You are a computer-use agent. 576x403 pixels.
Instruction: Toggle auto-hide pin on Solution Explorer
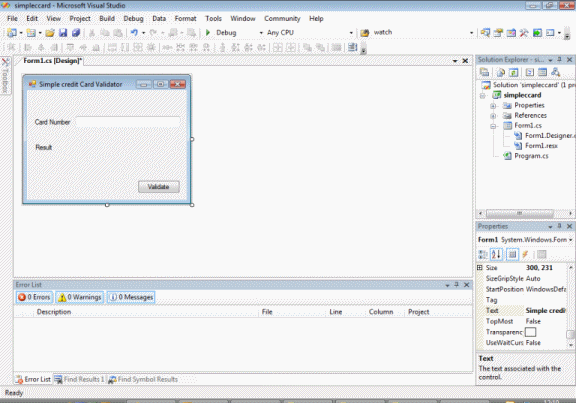pos(559,60)
